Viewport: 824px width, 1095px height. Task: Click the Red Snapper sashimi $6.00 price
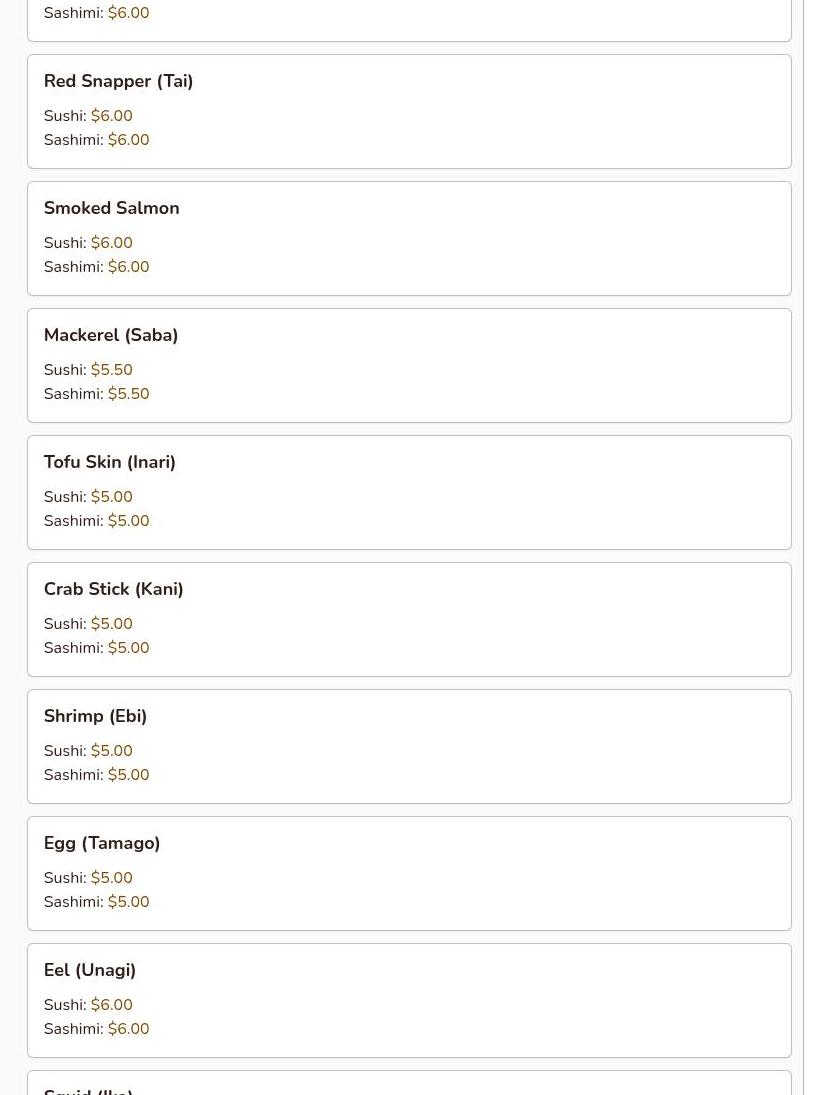pos(128,140)
